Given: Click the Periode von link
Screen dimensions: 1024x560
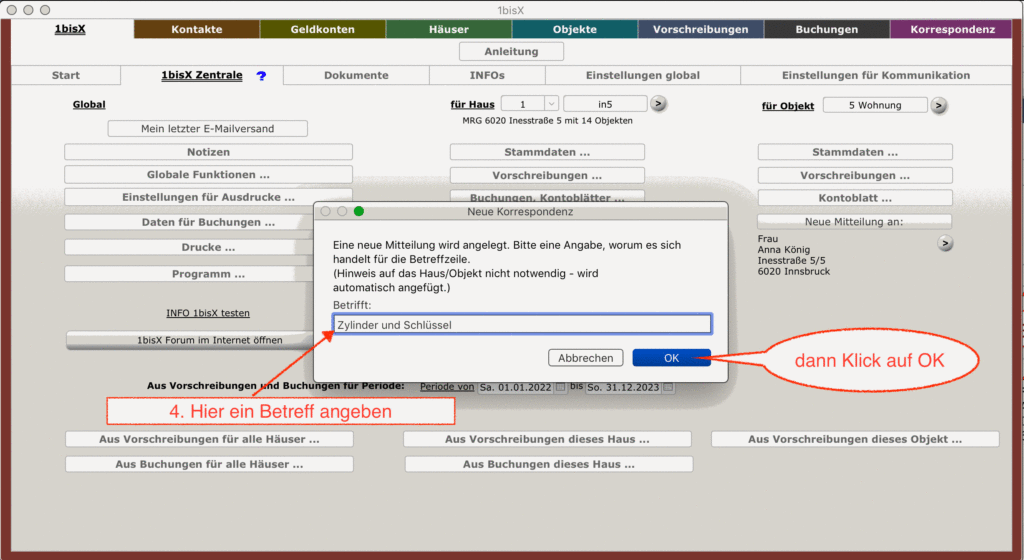Looking at the screenshot, I should [447, 386].
